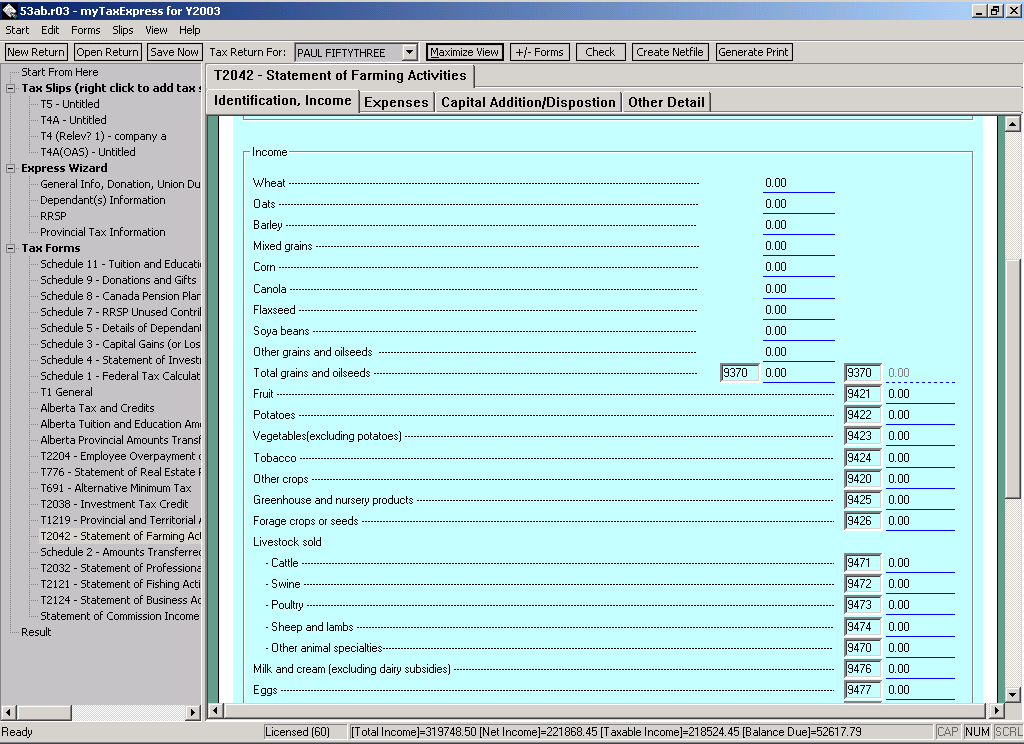Open the Tax Return For dropdown
The width and height of the screenshot is (1024, 744).
pyautogui.click(x=409, y=52)
